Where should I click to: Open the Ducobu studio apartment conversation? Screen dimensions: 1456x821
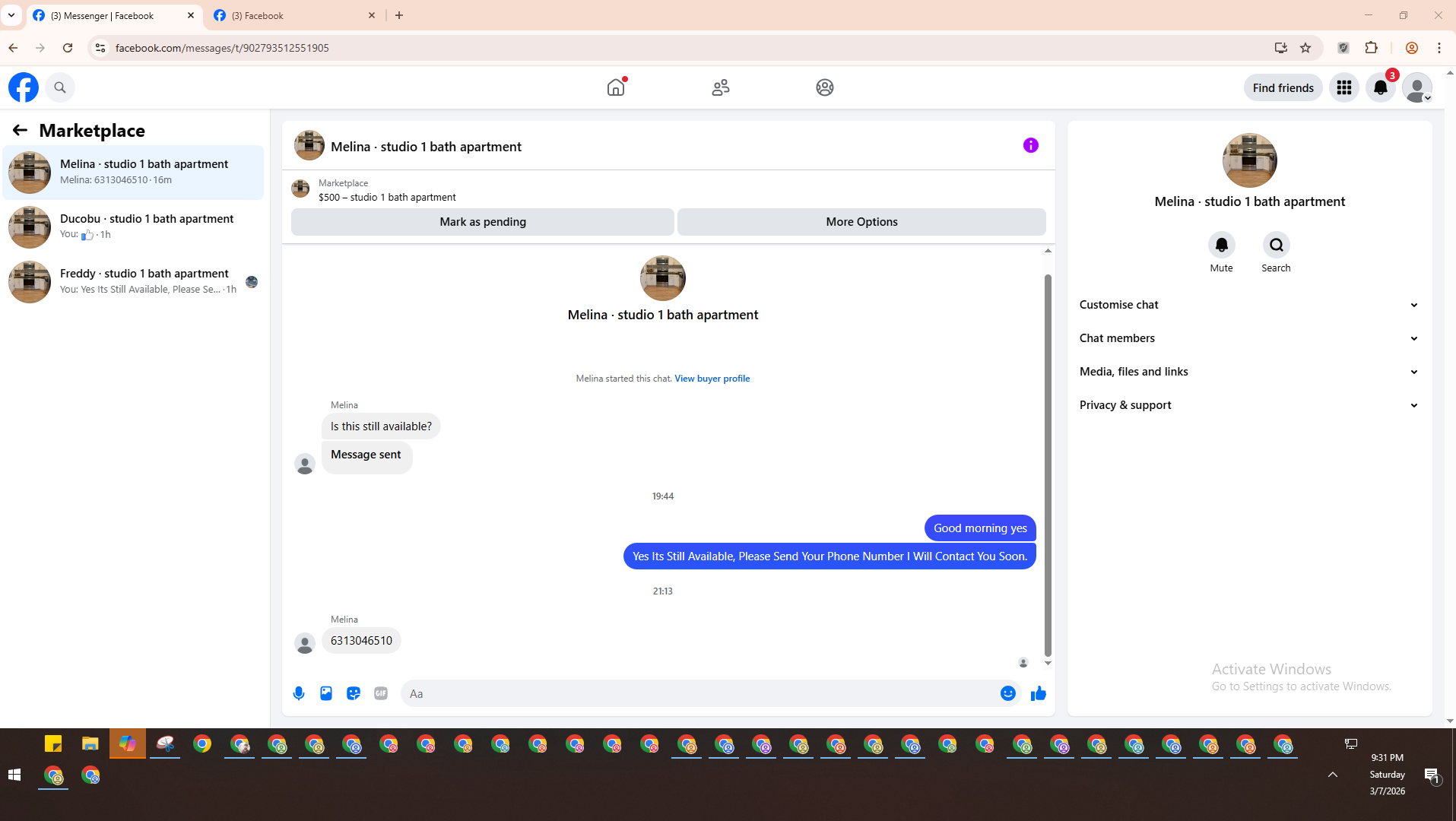[134, 227]
